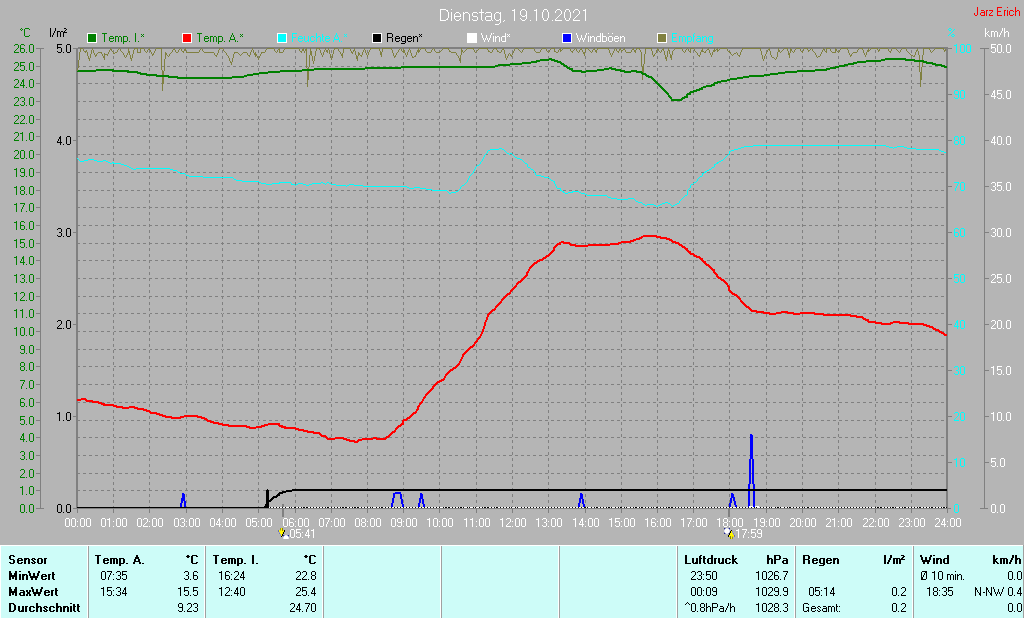The height and width of the screenshot is (618, 1024).
Task: Select the "Empfang" legend label
Action: [692, 39]
